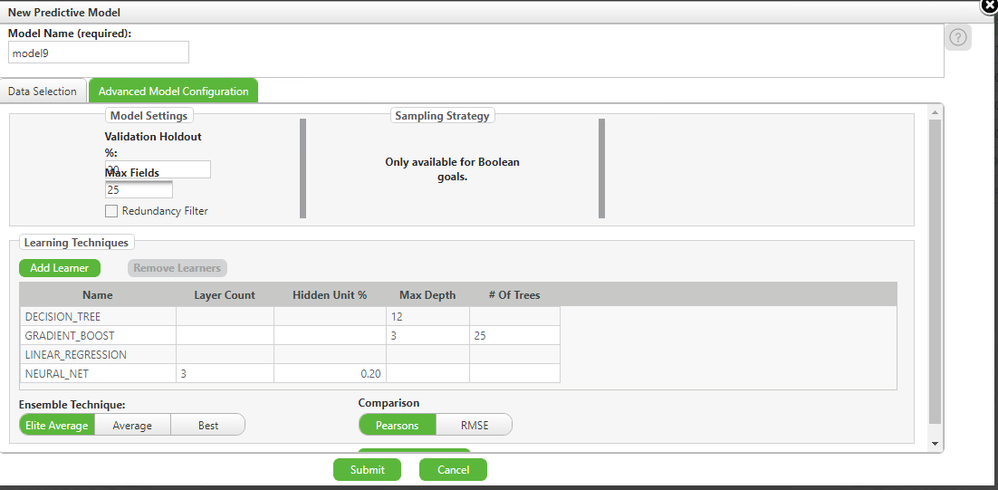Click the scroll up arrow of the panel
Image resolution: width=998 pixels, height=490 pixels.
pyautogui.click(x=934, y=113)
